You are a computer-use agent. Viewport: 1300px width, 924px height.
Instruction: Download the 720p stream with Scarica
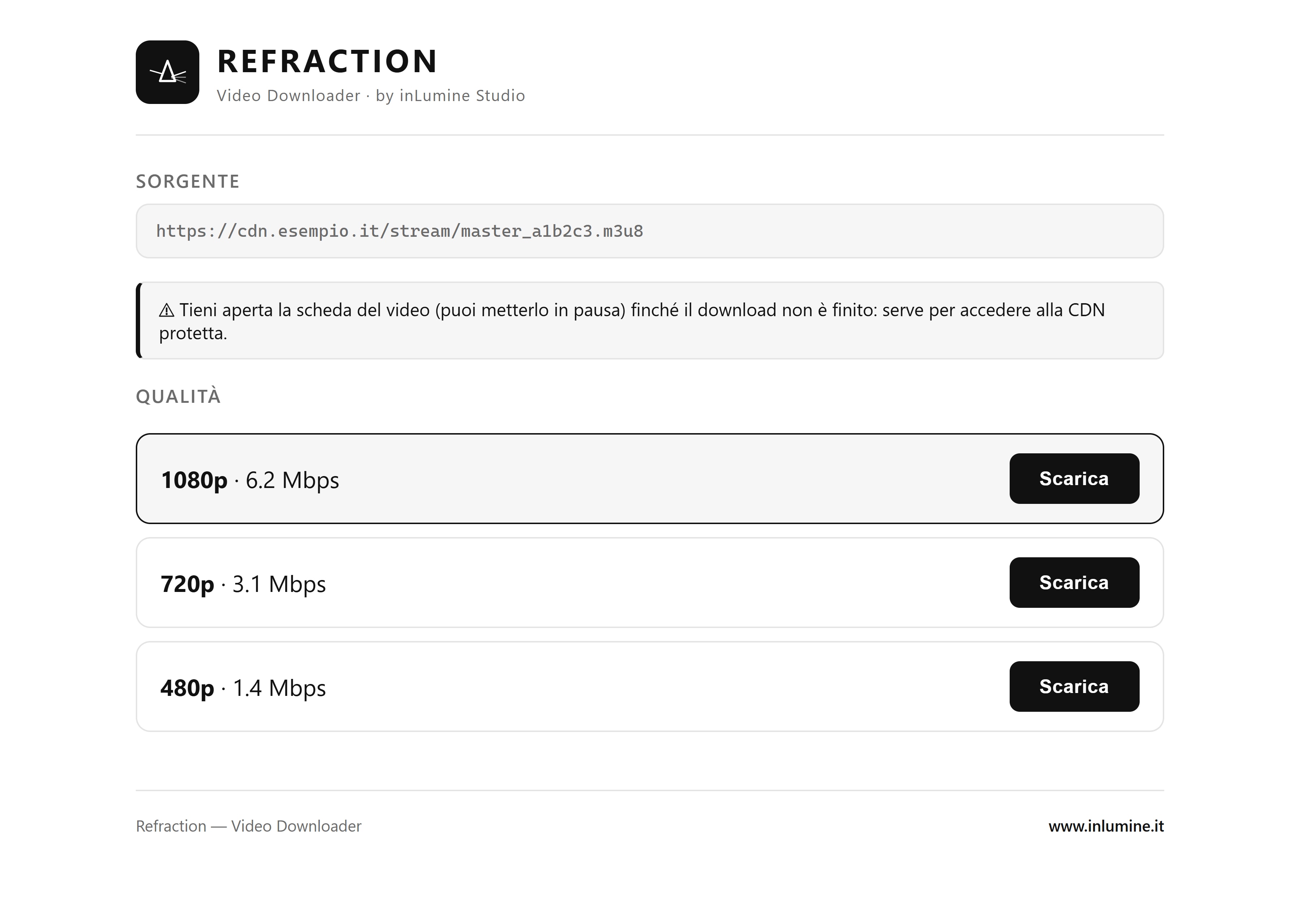point(1074,583)
